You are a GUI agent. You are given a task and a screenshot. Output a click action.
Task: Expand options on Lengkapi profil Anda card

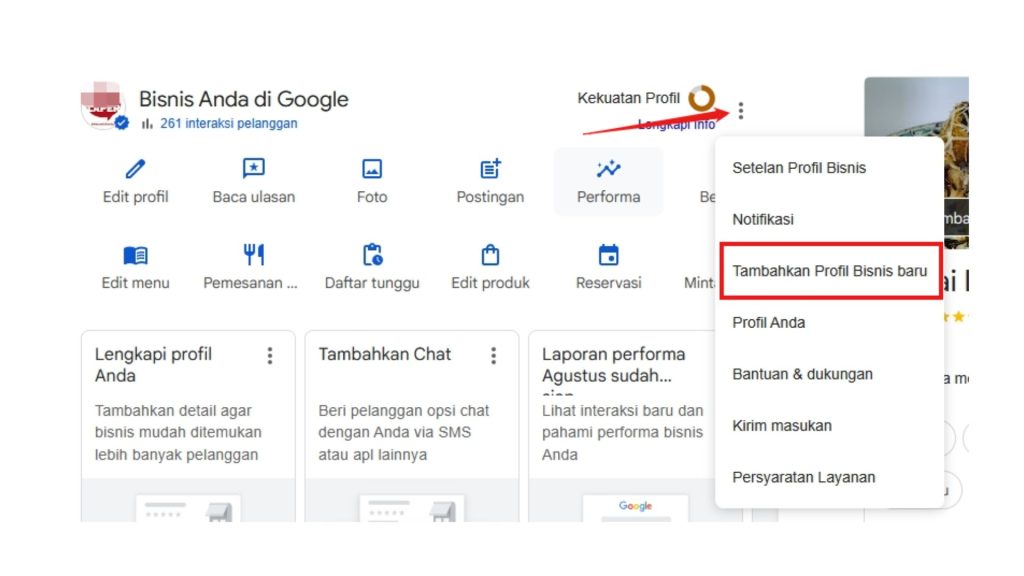269,355
